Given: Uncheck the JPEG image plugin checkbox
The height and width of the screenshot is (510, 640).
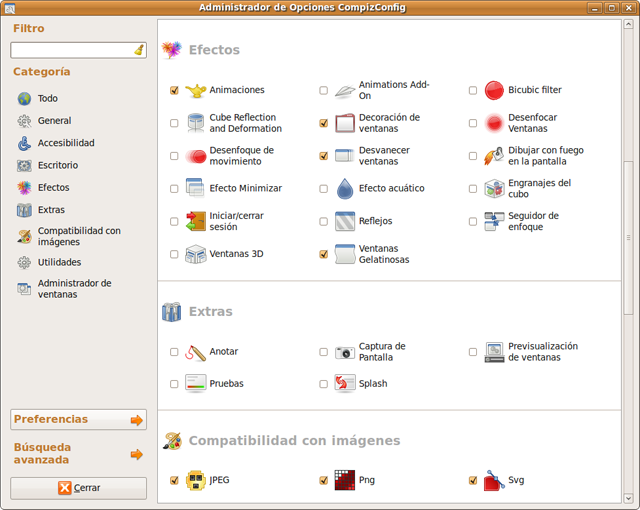Looking at the screenshot, I should click(174, 481).
